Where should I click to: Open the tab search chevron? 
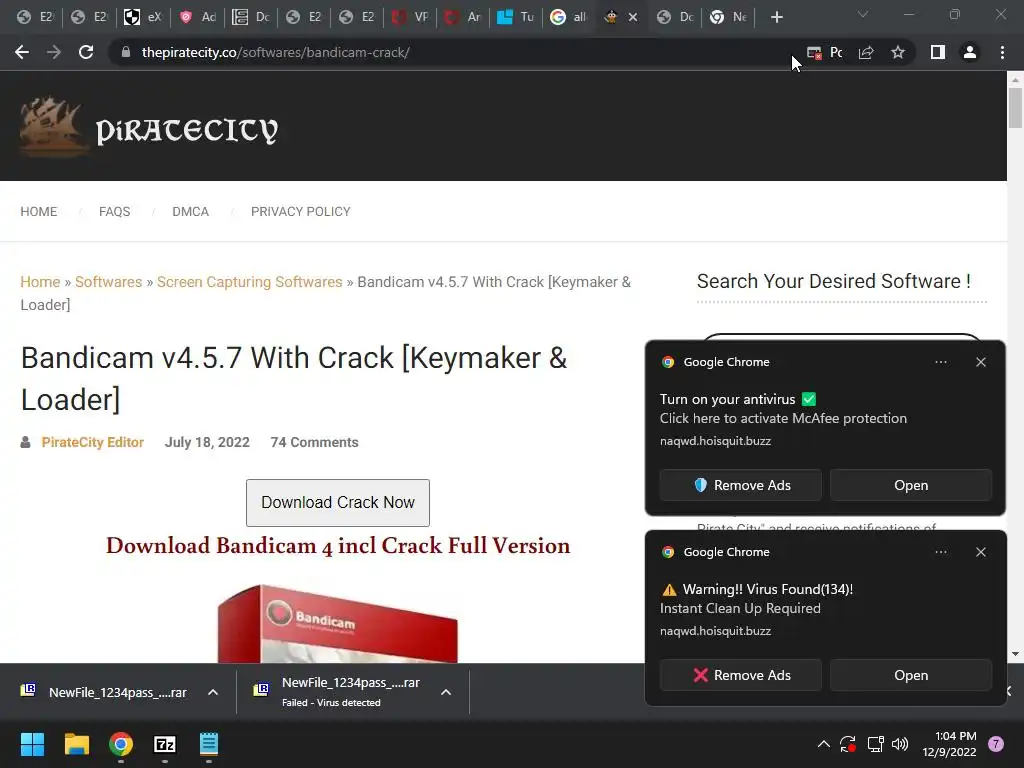click(x=863, y=14)
